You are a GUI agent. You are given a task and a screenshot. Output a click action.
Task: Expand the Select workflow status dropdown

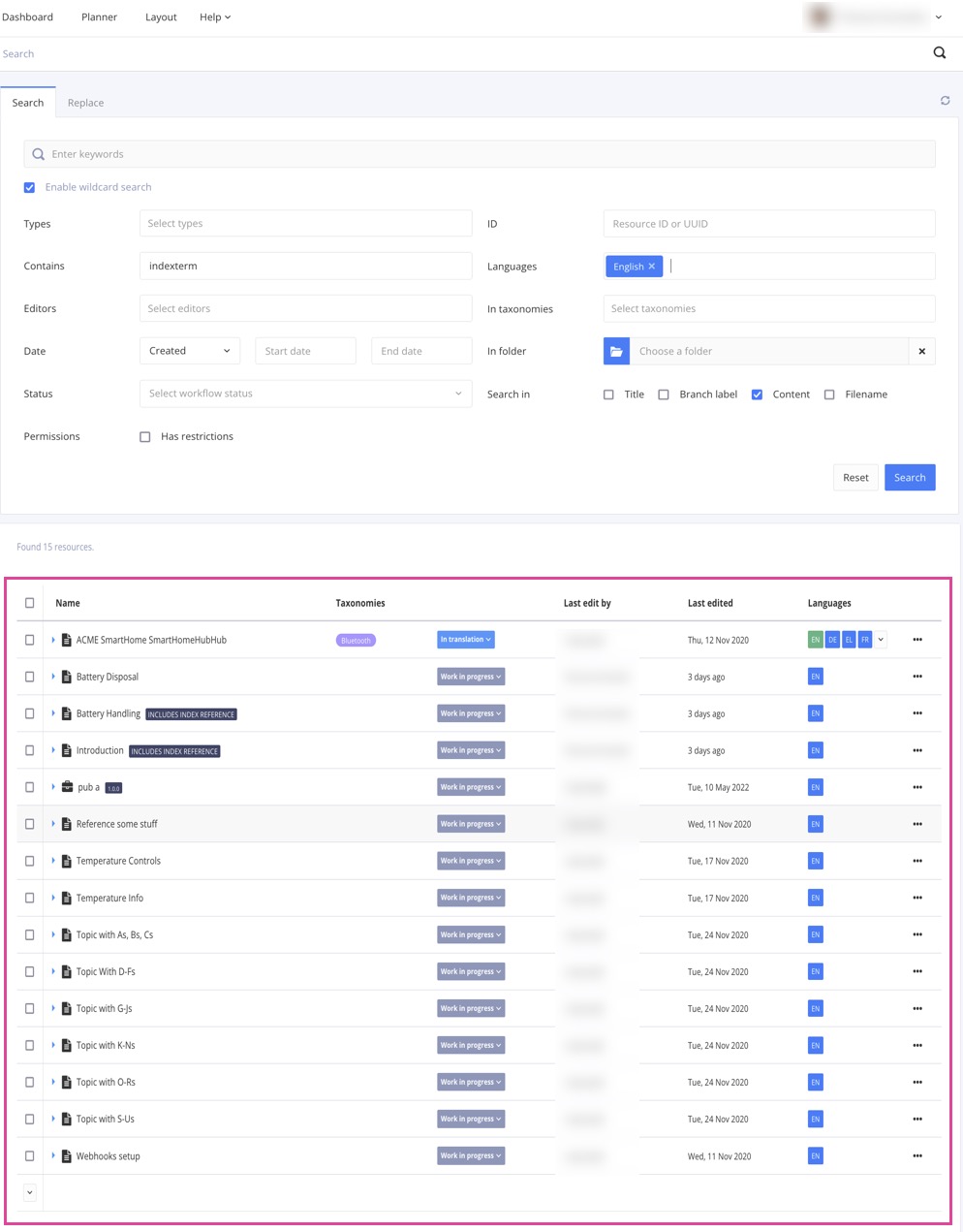305,394
